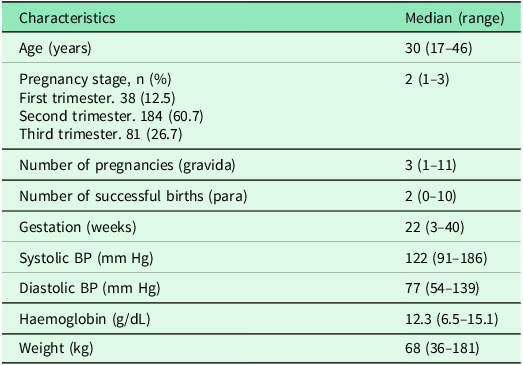523x365 pixels.
Task: Click the First trimester. 38 (12.5) line
Action: [x=97, y=98]
